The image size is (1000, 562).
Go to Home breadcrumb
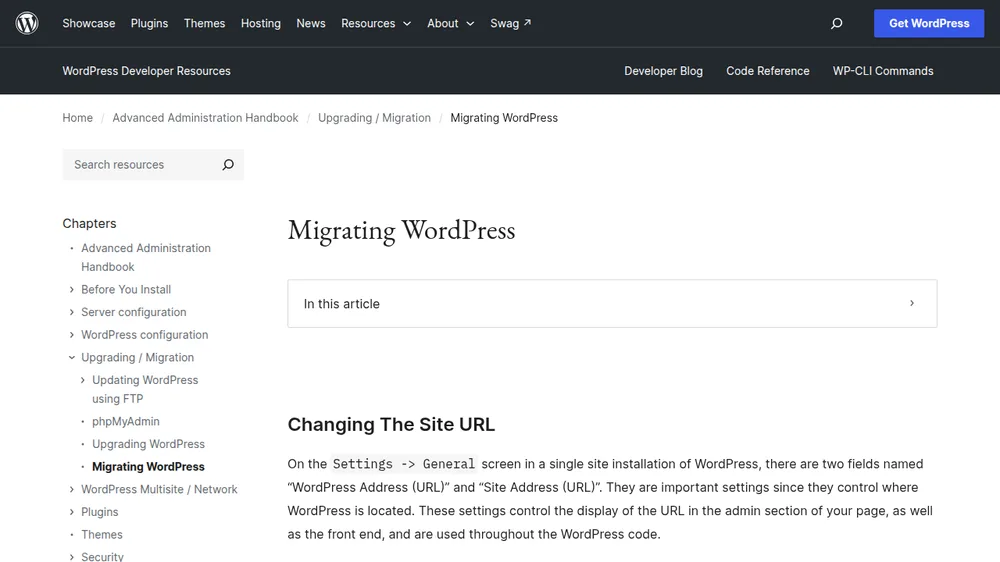[77, 117]
